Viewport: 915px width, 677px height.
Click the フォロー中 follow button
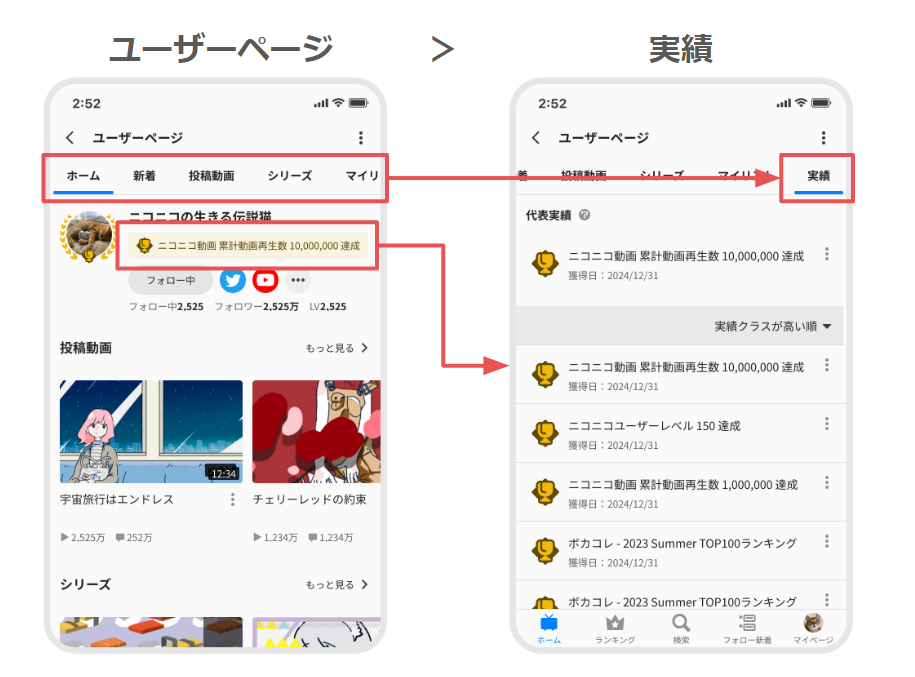pyautogui.click(x=170, y=281)
